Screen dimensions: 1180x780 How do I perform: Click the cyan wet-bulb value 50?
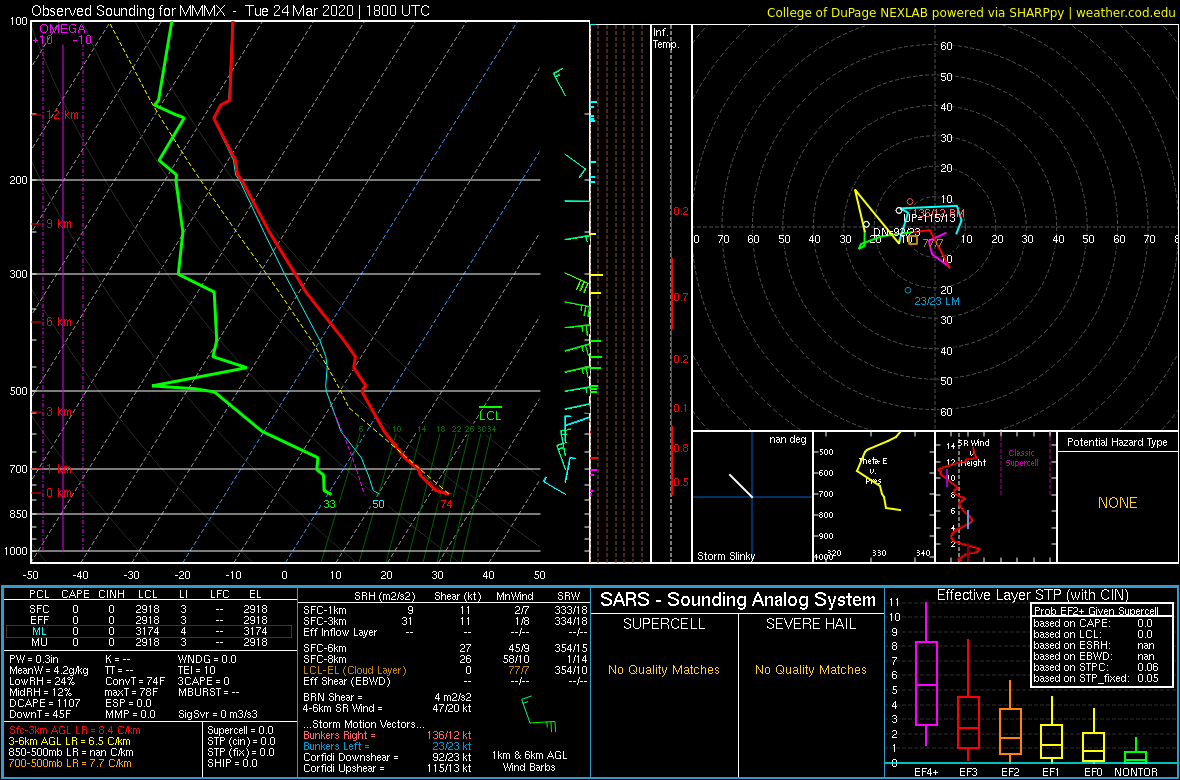pos(378,504)
